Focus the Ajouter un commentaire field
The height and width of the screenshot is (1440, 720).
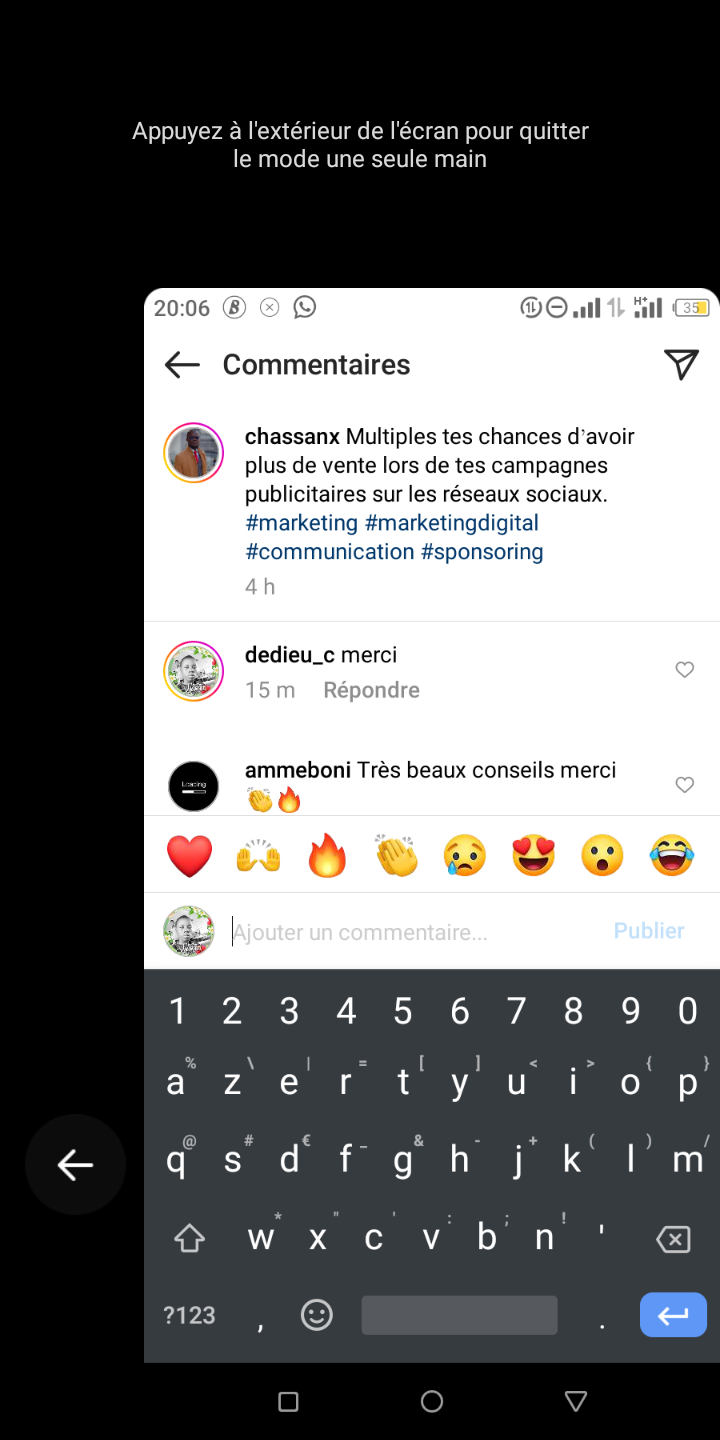pos(415,932)
